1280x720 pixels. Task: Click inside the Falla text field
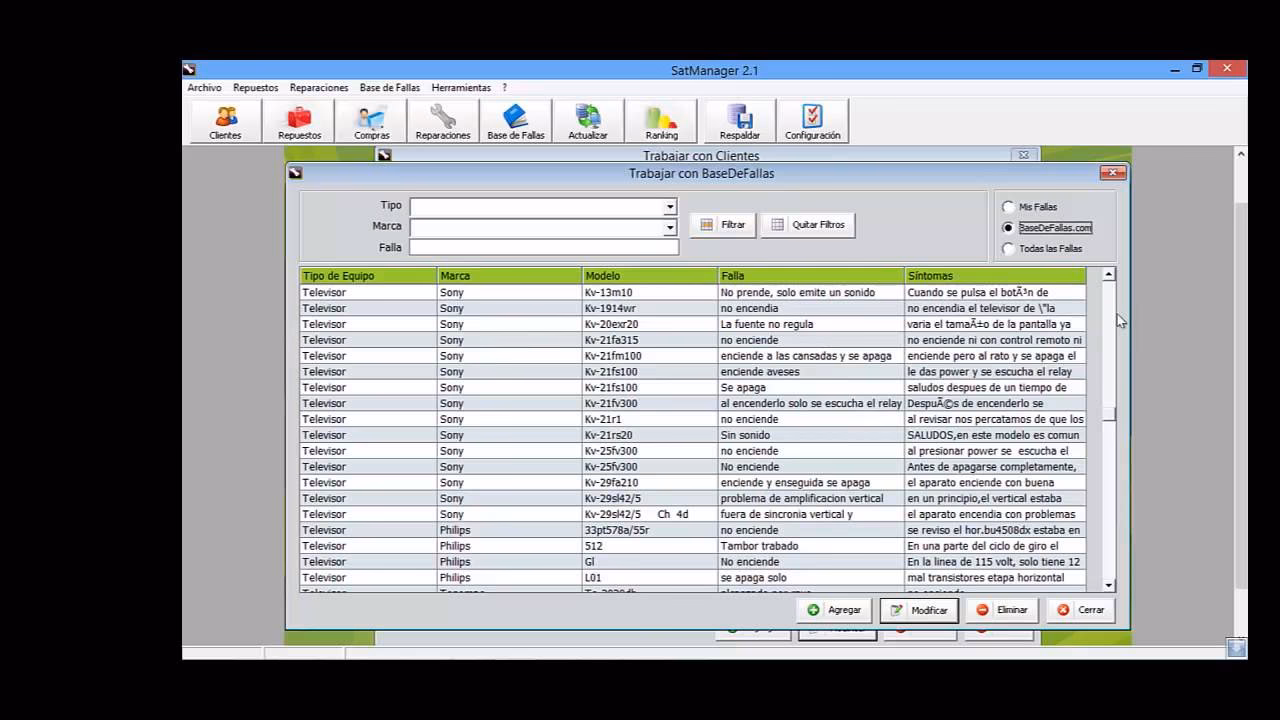click(543, 247)
